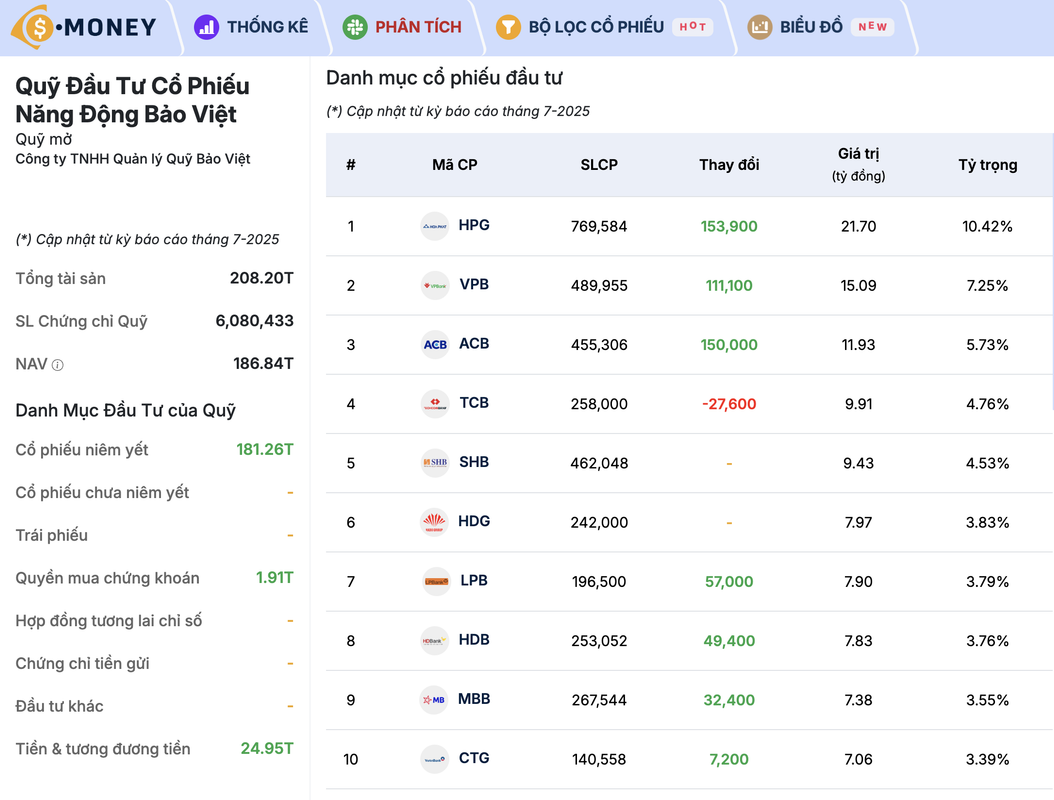The height and width of the screenshot is (800, 1054).
Task: Click the ACB value 11.93
Action: pyautogui.click(x=858, y=345)
